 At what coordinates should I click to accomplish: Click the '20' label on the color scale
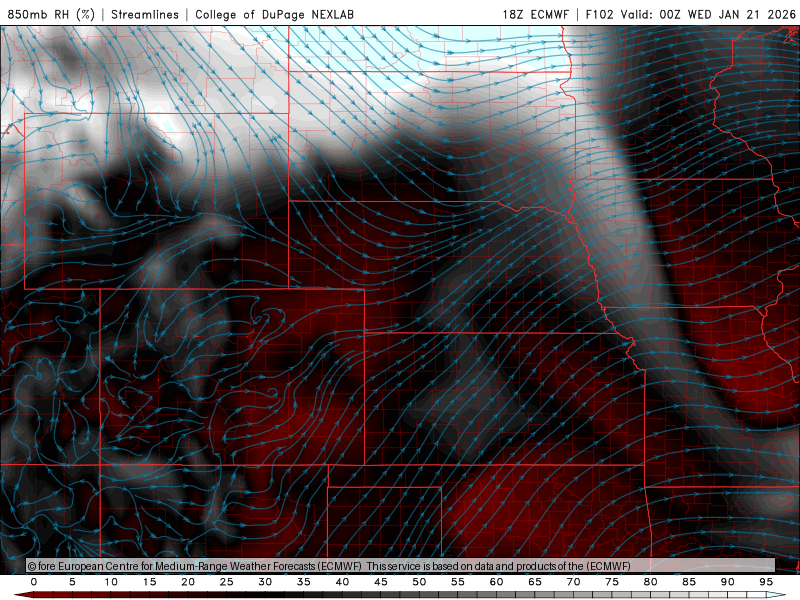click(x=188, y=582)
